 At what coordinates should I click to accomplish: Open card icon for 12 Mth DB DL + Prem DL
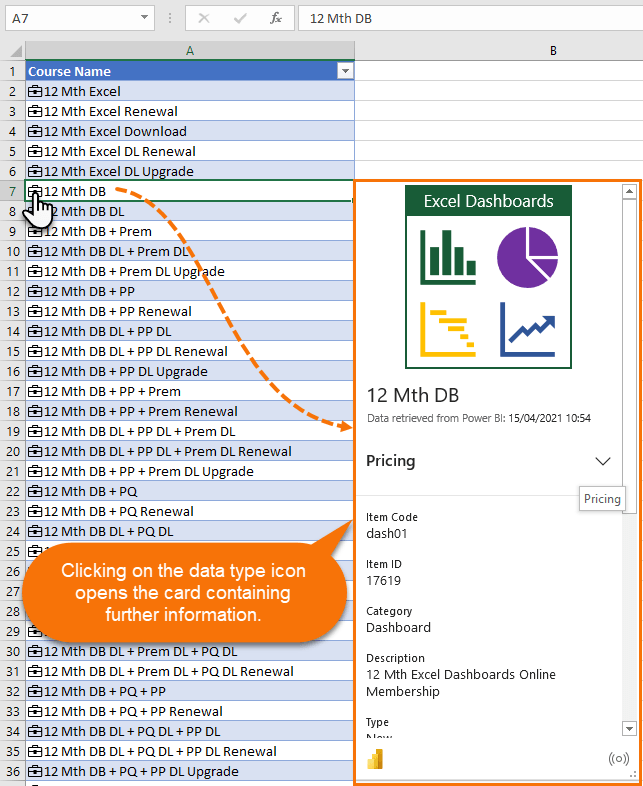tap(35, 252)
